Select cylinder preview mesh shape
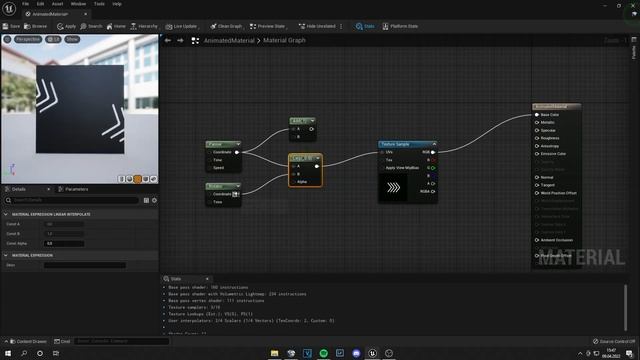The height and width of the screenshot is (360, 640). point(122,179)
